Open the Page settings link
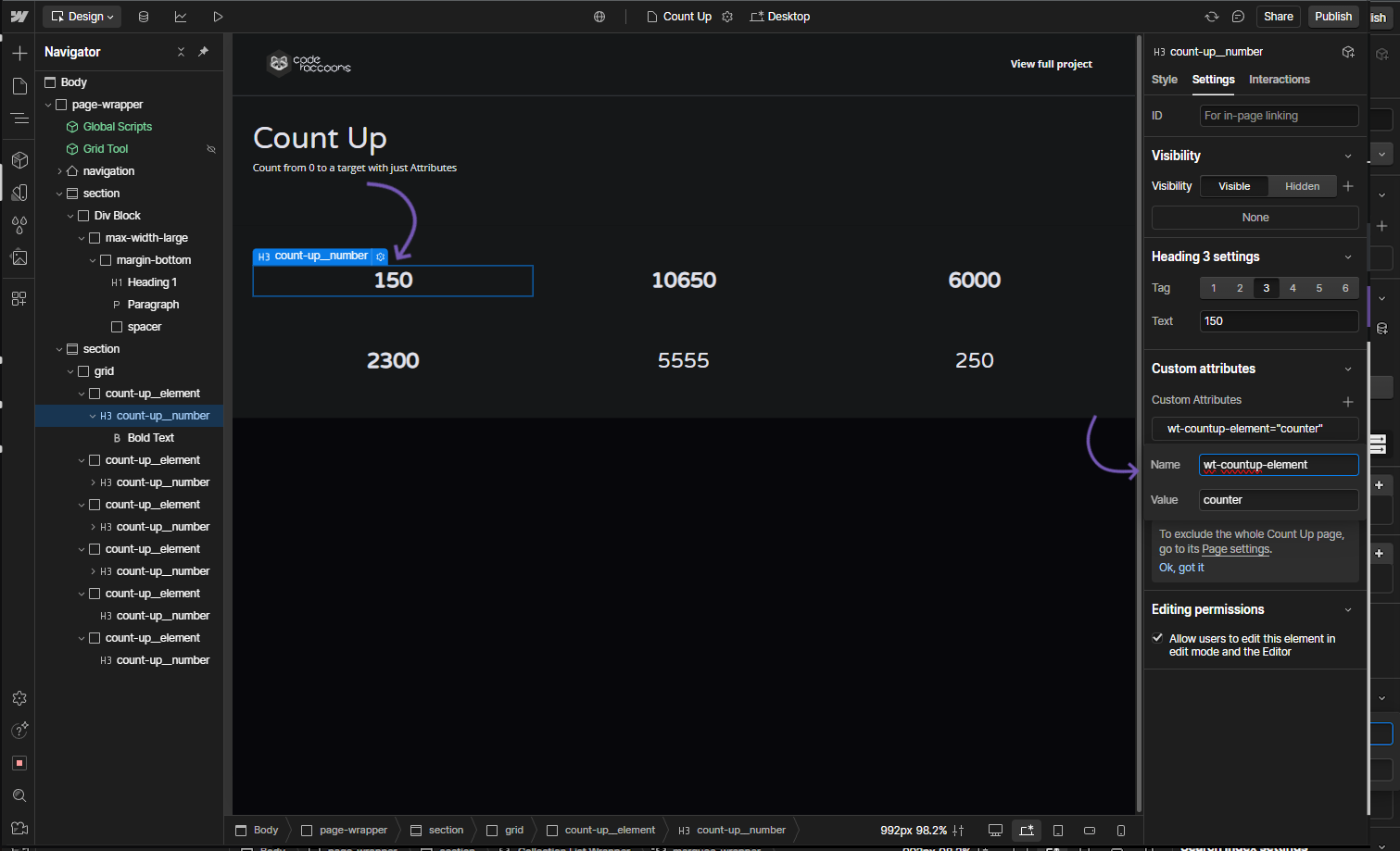This screenshot has height=851, width=1400. 1235,549
